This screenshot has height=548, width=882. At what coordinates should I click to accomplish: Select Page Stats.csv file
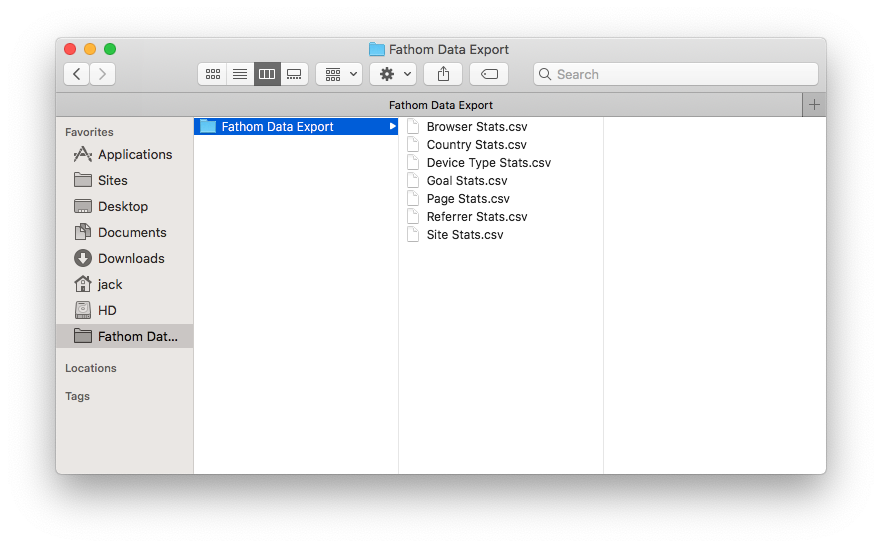(501, 199)
